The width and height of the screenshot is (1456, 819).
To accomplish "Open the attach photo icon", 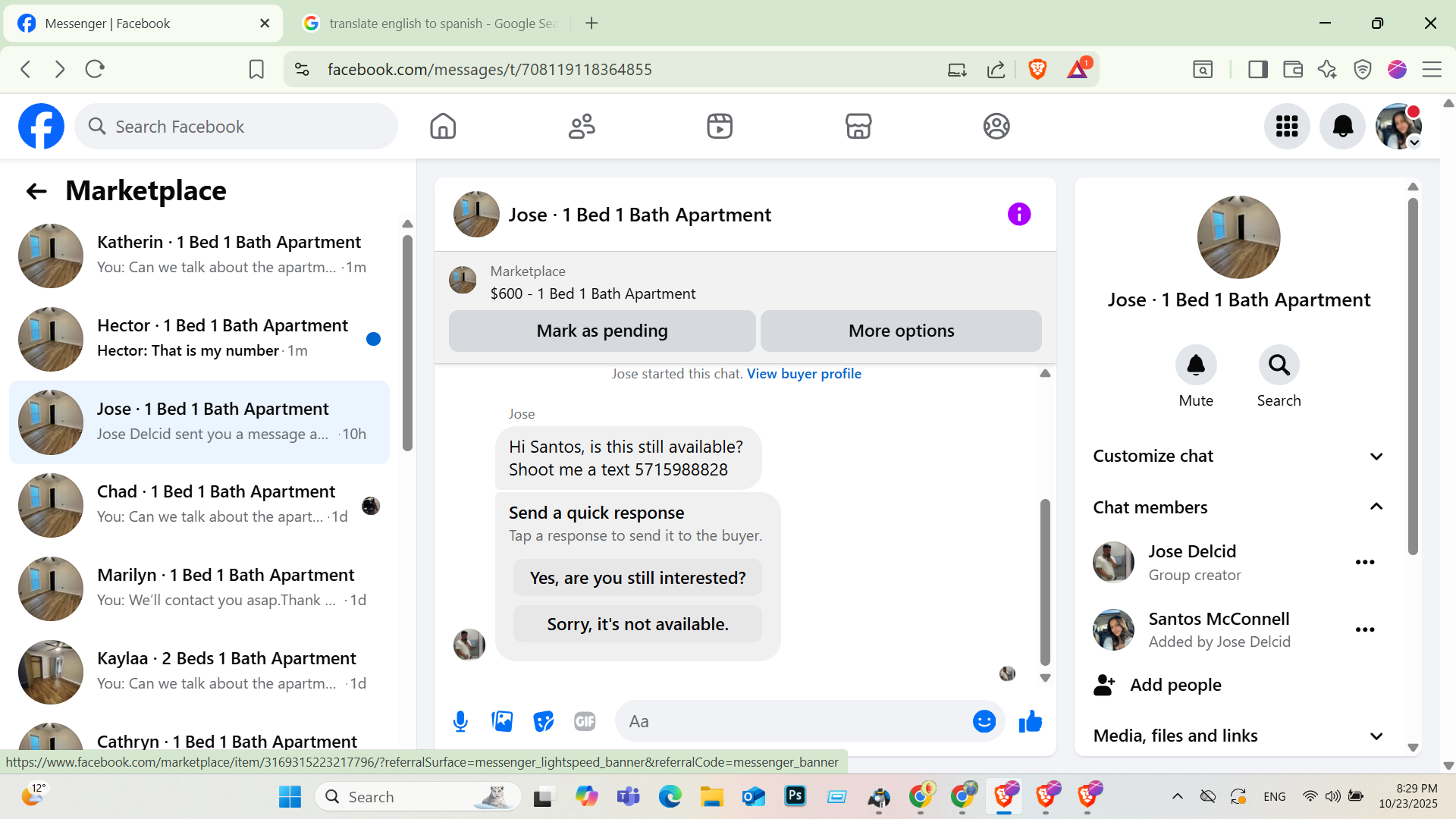I will [502, 721].
